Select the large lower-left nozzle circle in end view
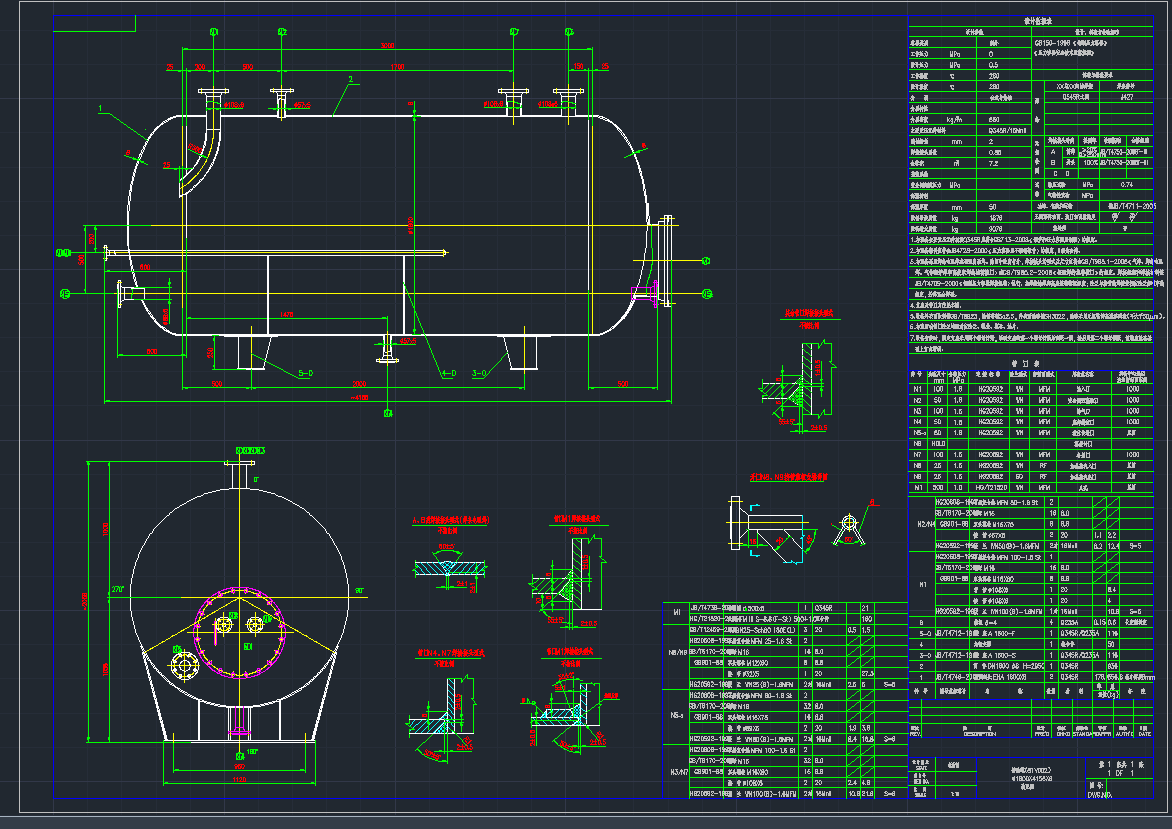1172x829 pixels. click(x=183, y=663)
